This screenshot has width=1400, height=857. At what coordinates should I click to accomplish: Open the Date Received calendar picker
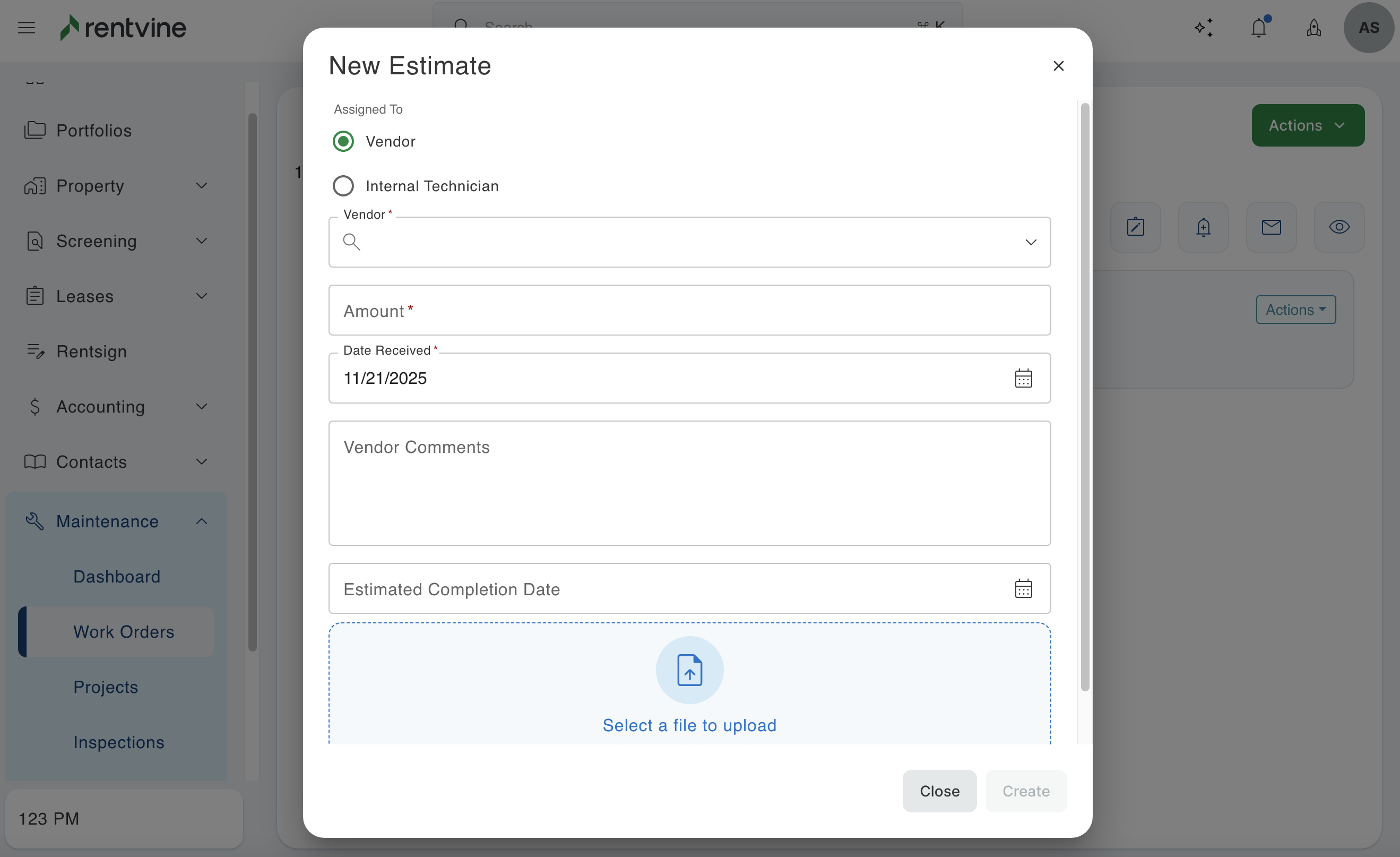pos(1023,379)
